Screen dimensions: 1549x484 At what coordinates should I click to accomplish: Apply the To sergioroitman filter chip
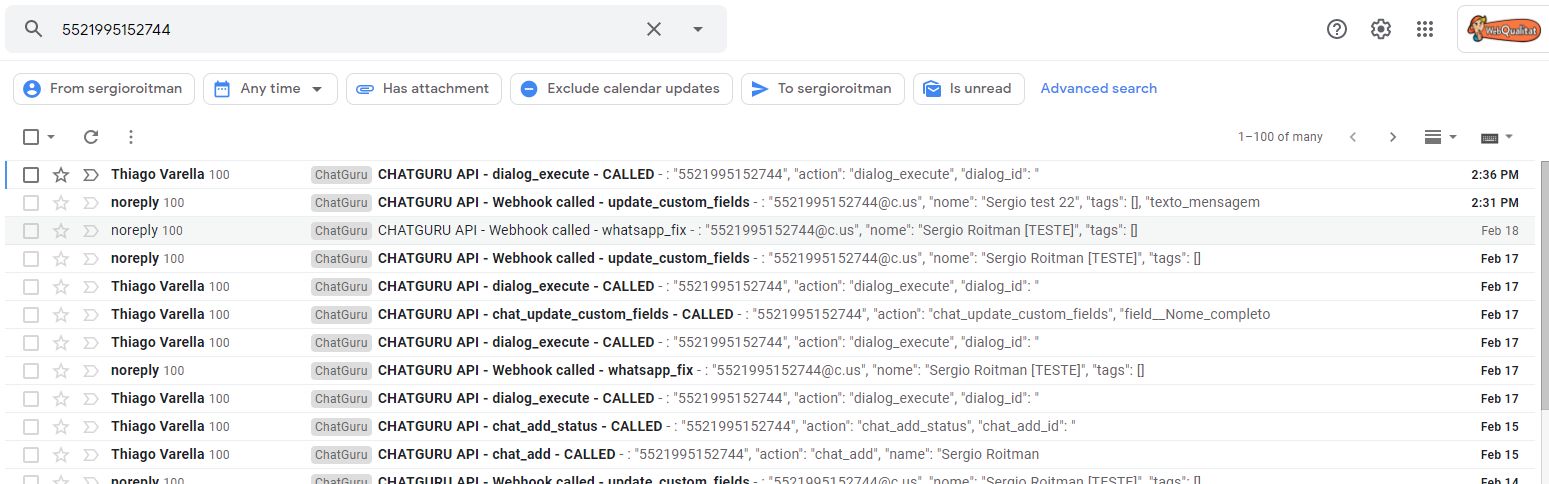[x=823, y=88]
